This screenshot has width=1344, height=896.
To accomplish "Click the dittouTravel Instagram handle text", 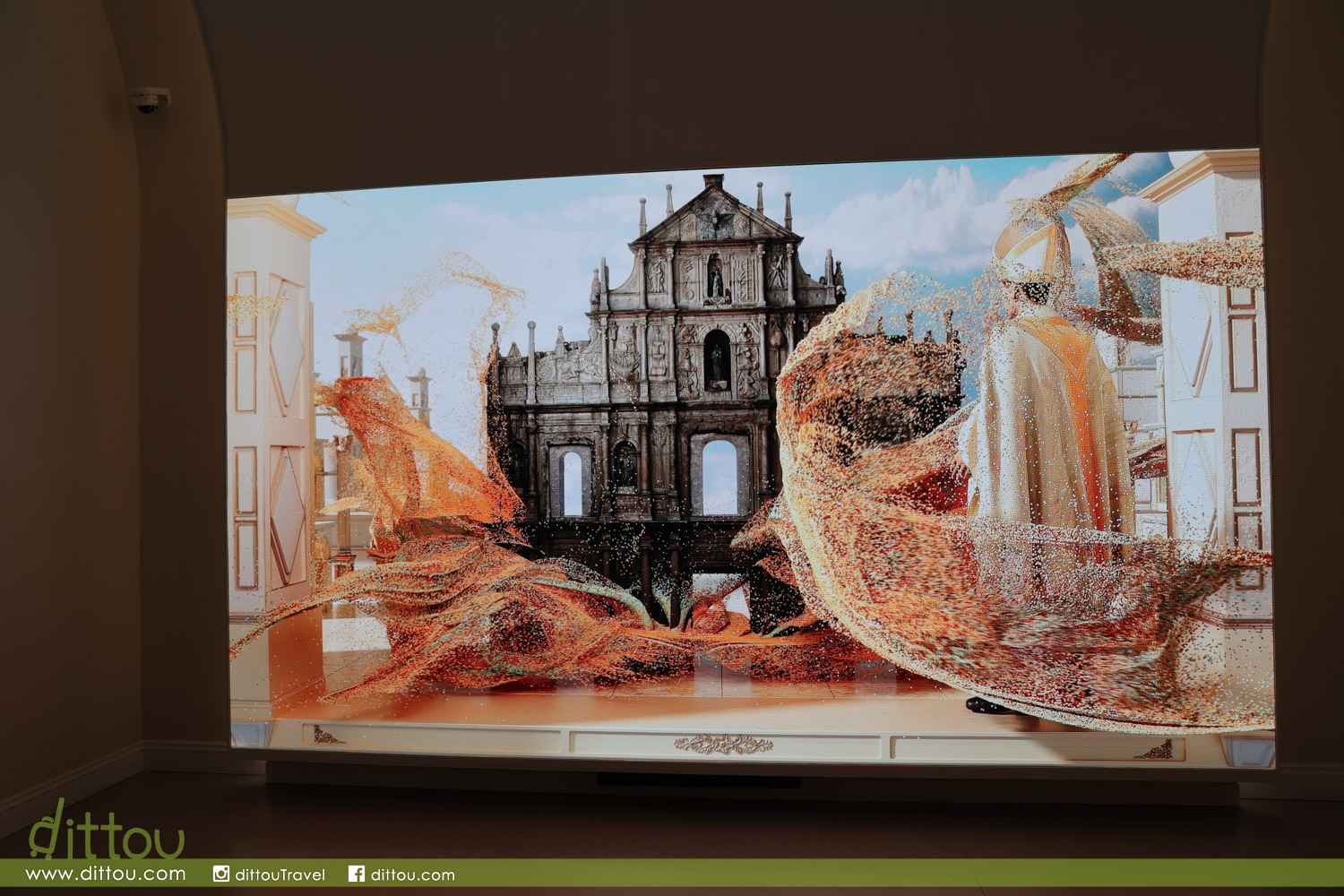I will click(280, 874).
